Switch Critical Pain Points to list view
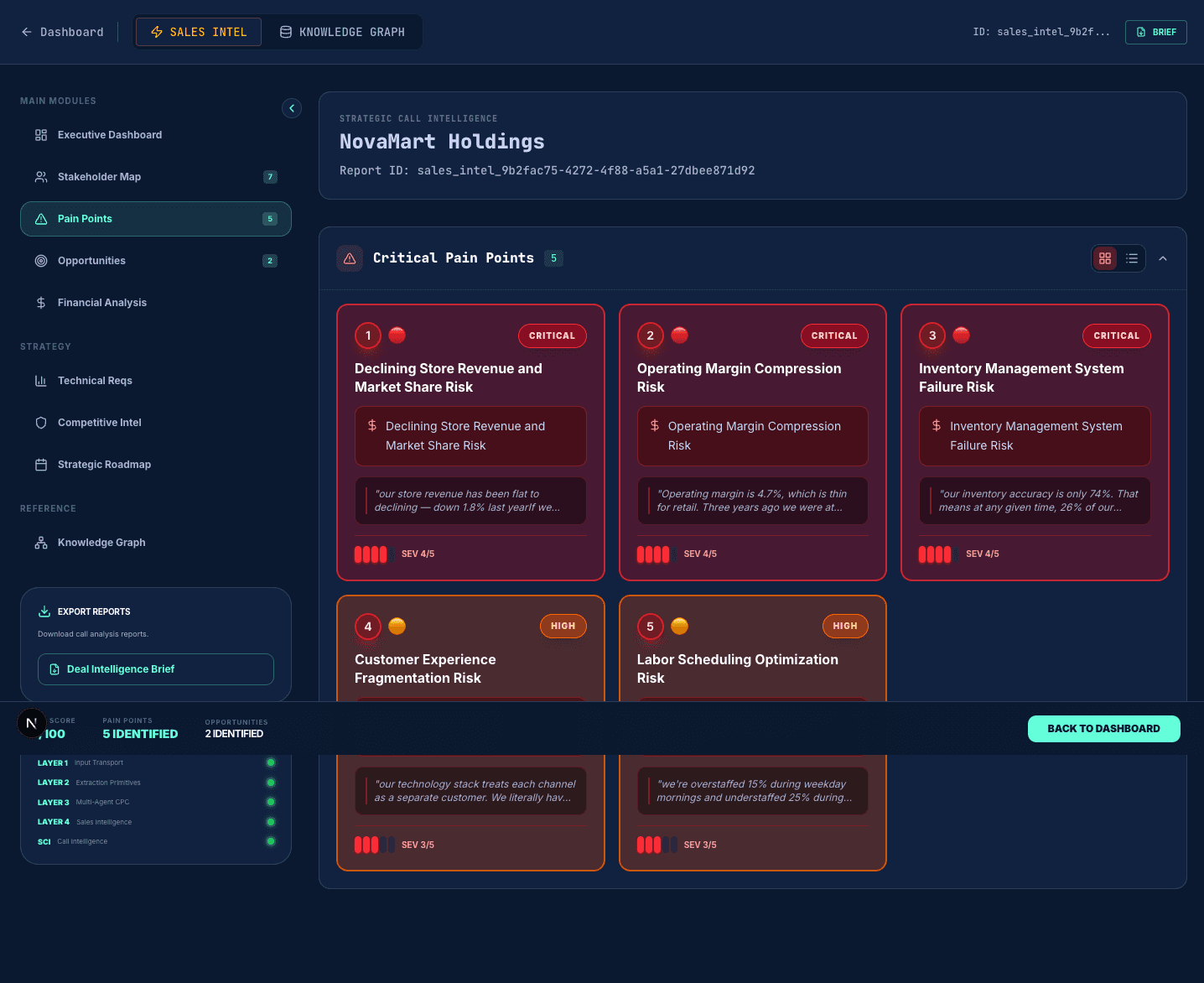This screenshot has height=983, width=1204. point(1132,258)
